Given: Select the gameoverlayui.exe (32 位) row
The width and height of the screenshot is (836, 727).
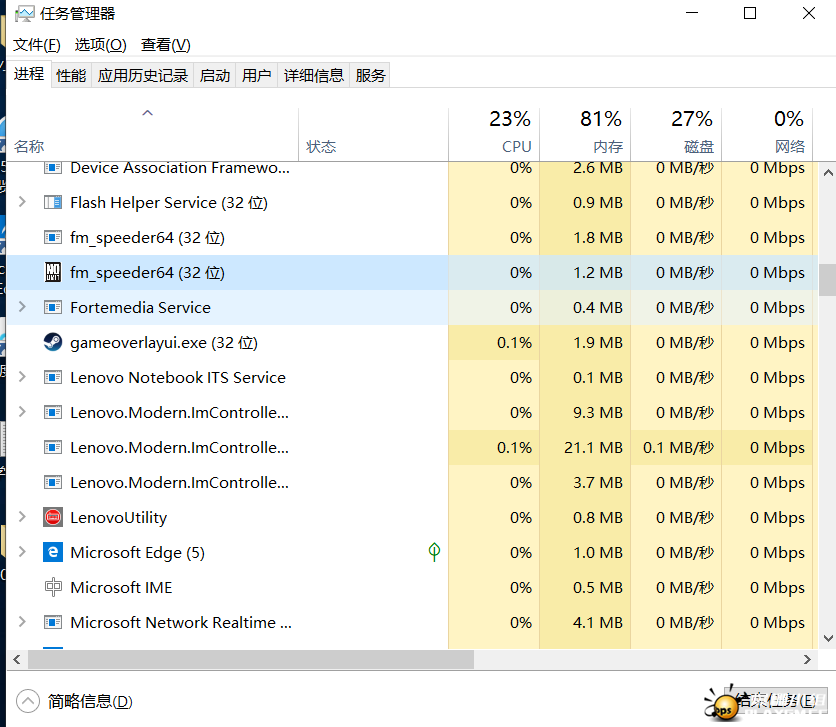Looking at the screenshot, I should coord(412,342).
